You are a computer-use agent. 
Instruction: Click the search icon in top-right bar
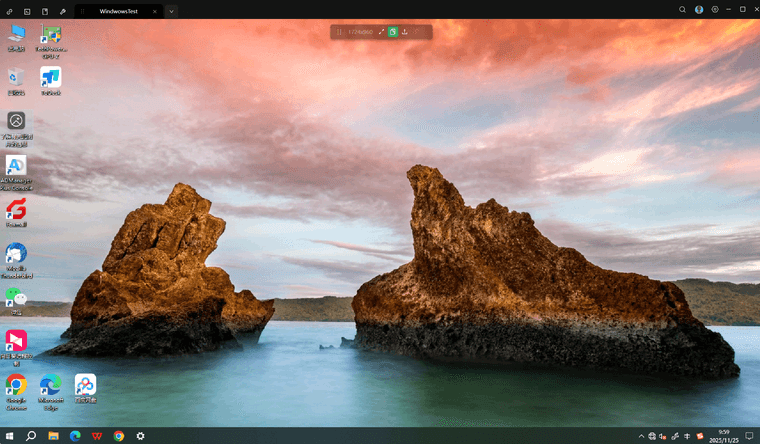[x=682, y=10]
